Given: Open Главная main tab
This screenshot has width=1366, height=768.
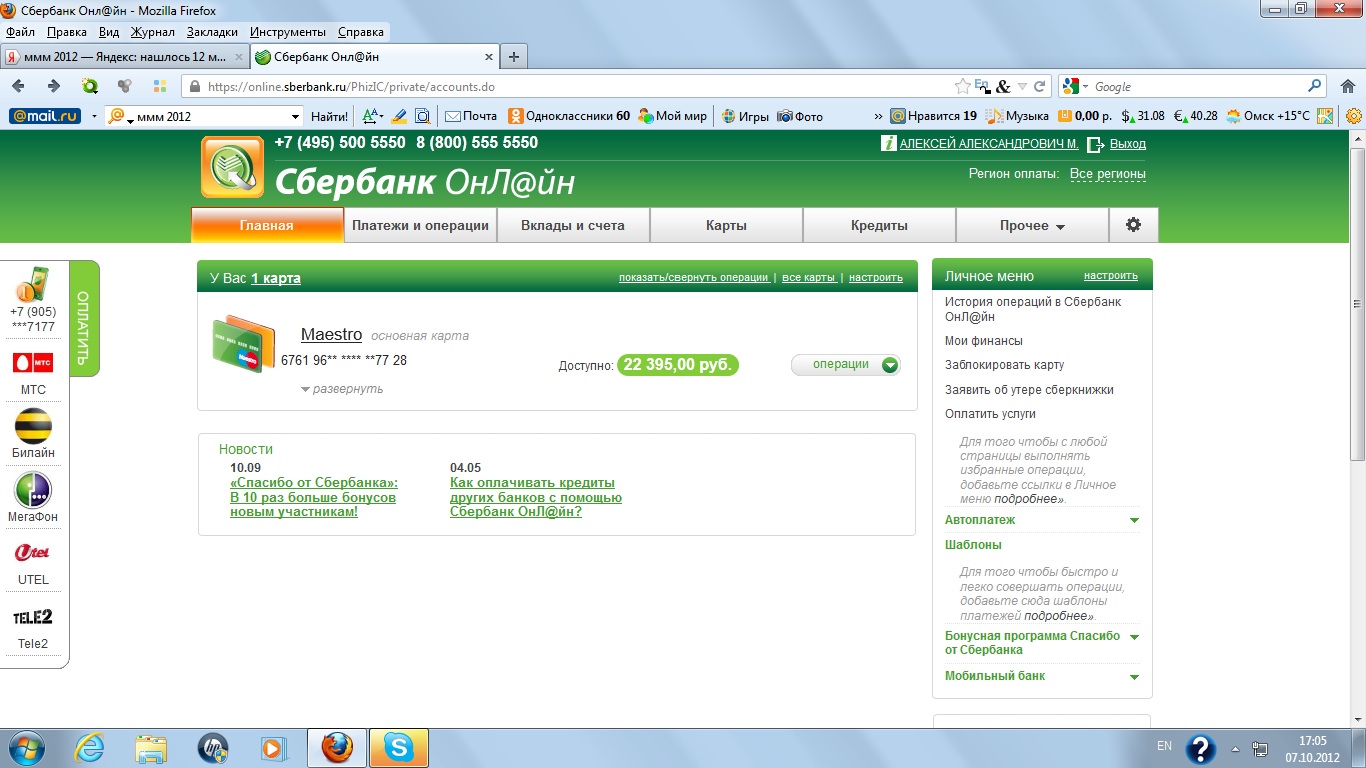Looking at the screenshot, I should pos(267,225).
